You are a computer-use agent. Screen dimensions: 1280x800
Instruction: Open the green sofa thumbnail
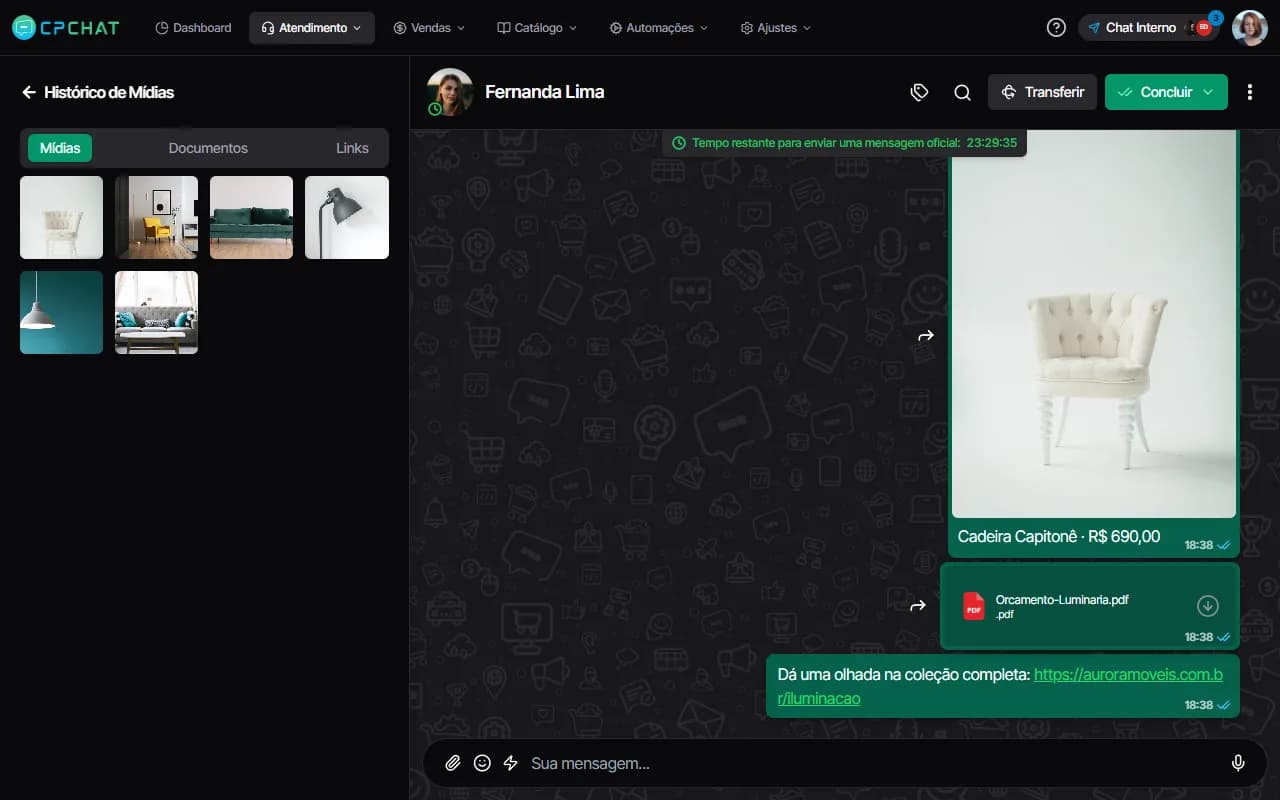[251, 217]
